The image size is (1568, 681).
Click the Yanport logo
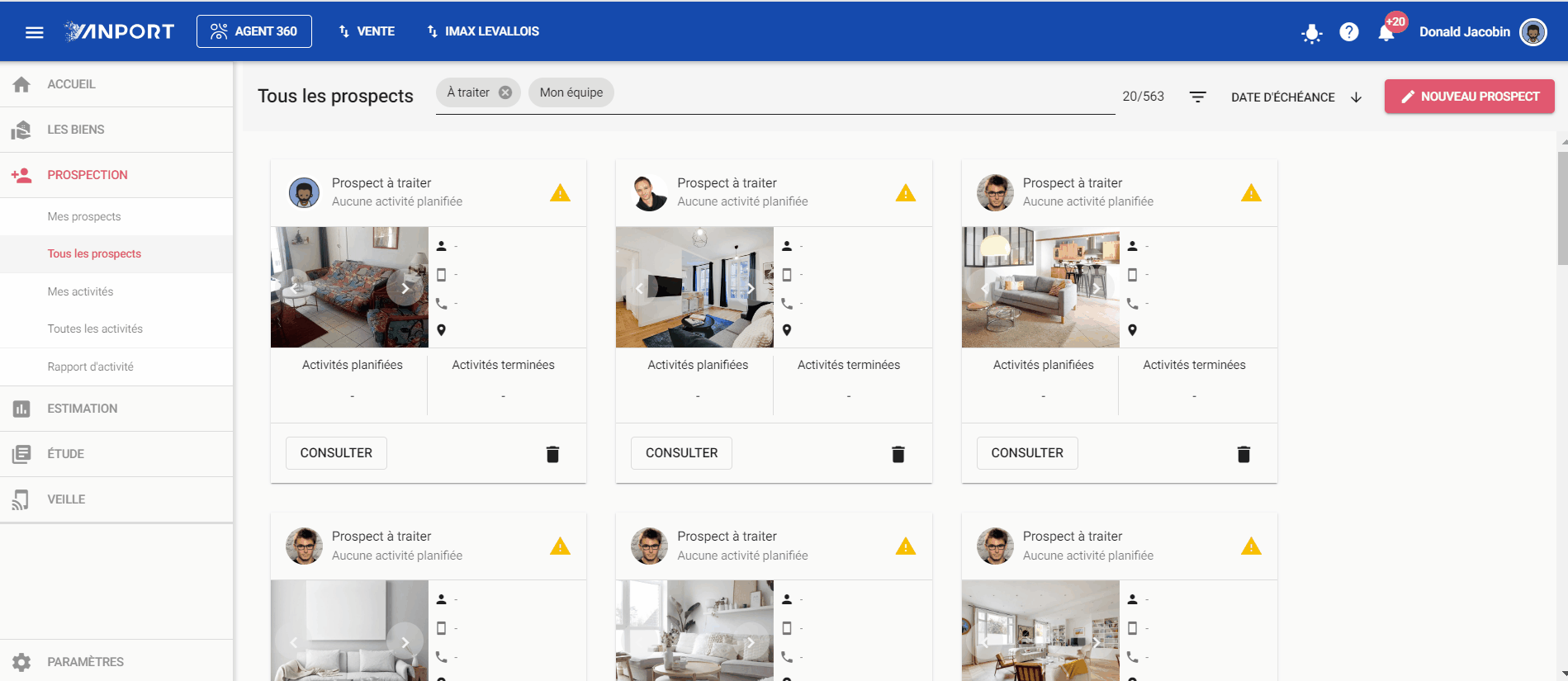coord(120,31)
